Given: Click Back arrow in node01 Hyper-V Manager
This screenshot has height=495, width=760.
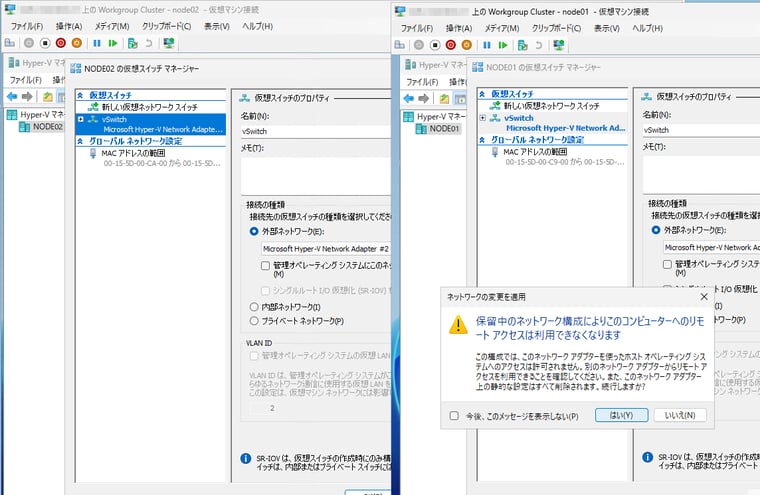Looking at the screenshot, I should [x=409, y=98].
